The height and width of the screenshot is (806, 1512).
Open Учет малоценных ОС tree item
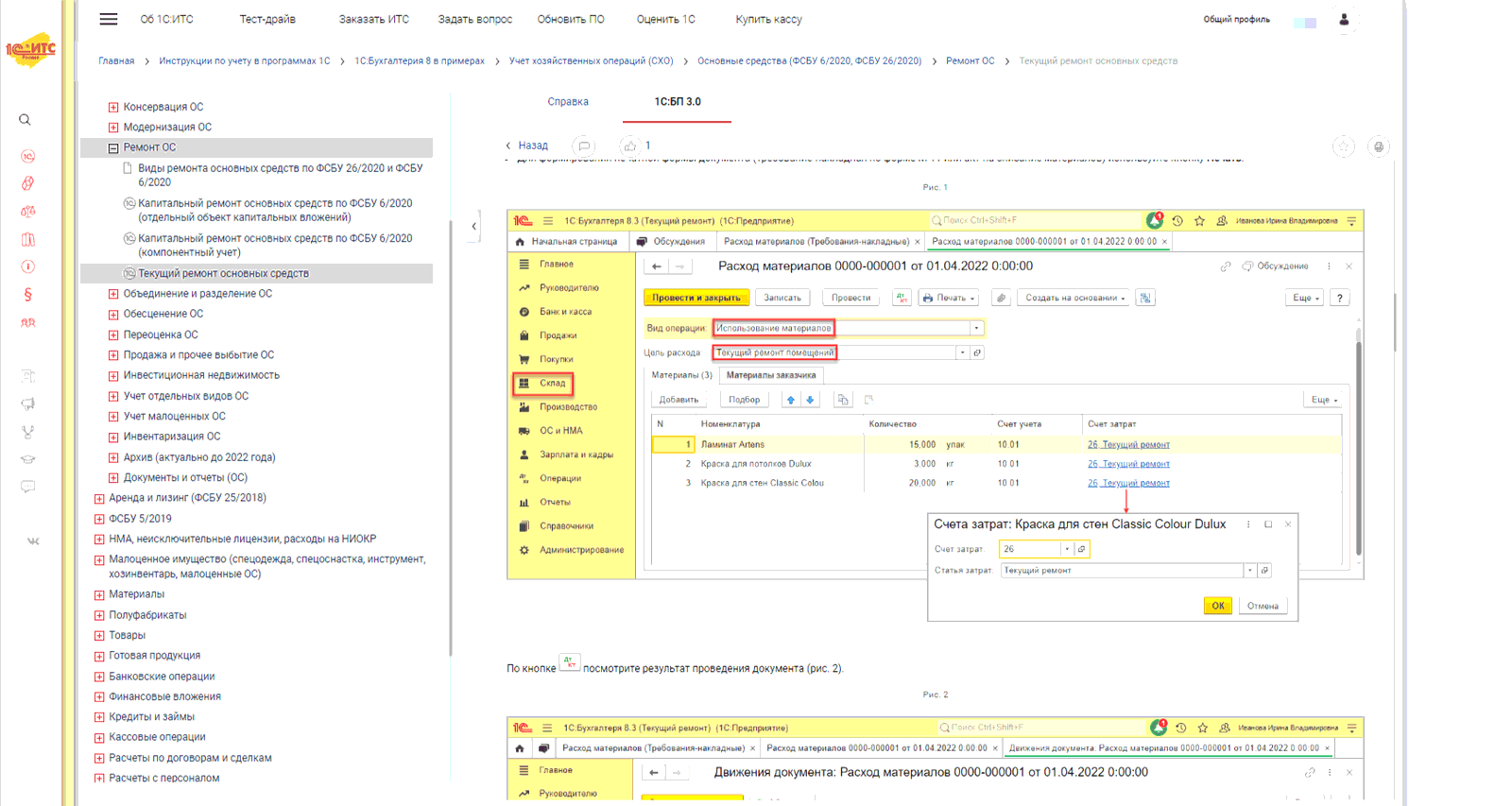click(x=175, y=417)
